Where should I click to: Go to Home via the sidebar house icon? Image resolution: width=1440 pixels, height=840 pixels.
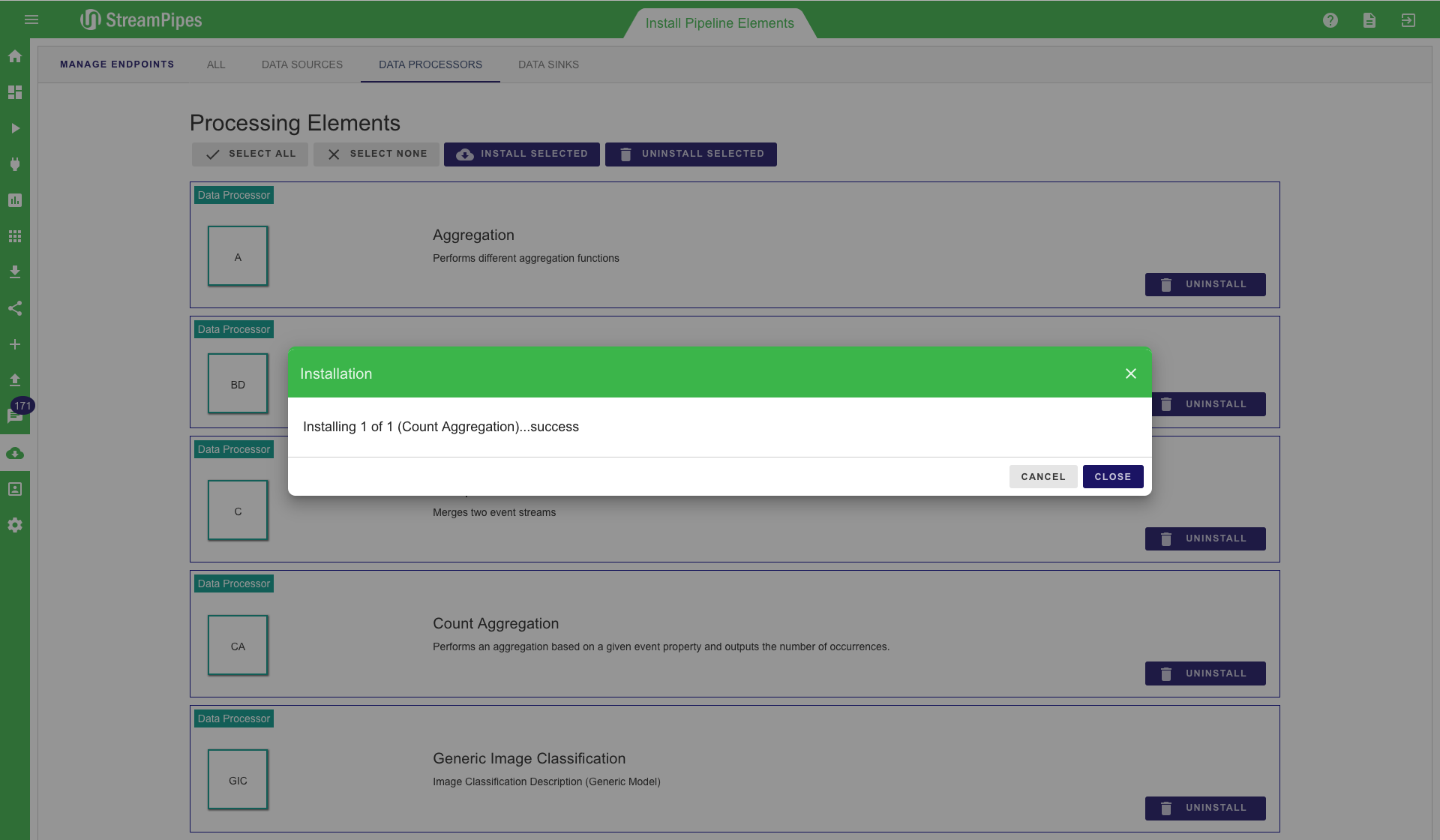[x=15, y=56]
